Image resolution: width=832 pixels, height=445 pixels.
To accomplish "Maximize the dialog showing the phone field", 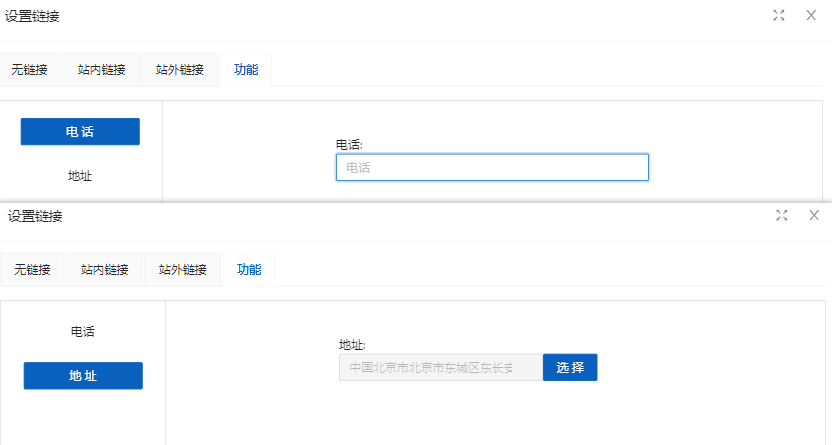I will (x=779, y=15).
